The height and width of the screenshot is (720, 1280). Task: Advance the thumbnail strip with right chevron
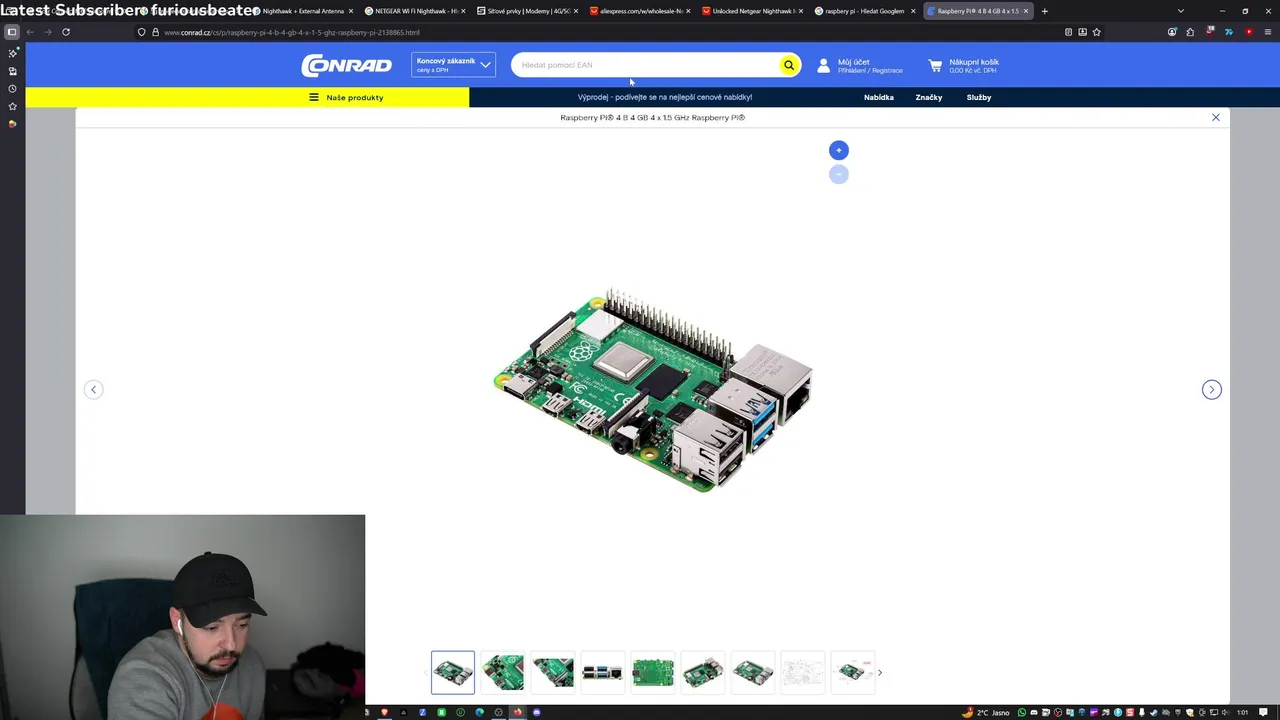coord(880,672)
